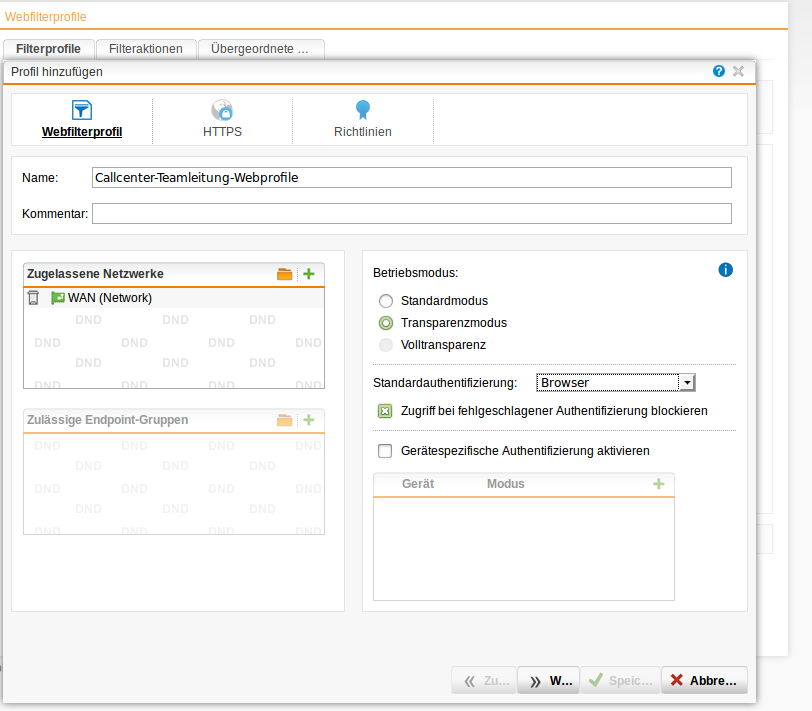Screen dimensions: 812x711
Task: Select the Standardmodus radio button
Action: pos(385,301)
